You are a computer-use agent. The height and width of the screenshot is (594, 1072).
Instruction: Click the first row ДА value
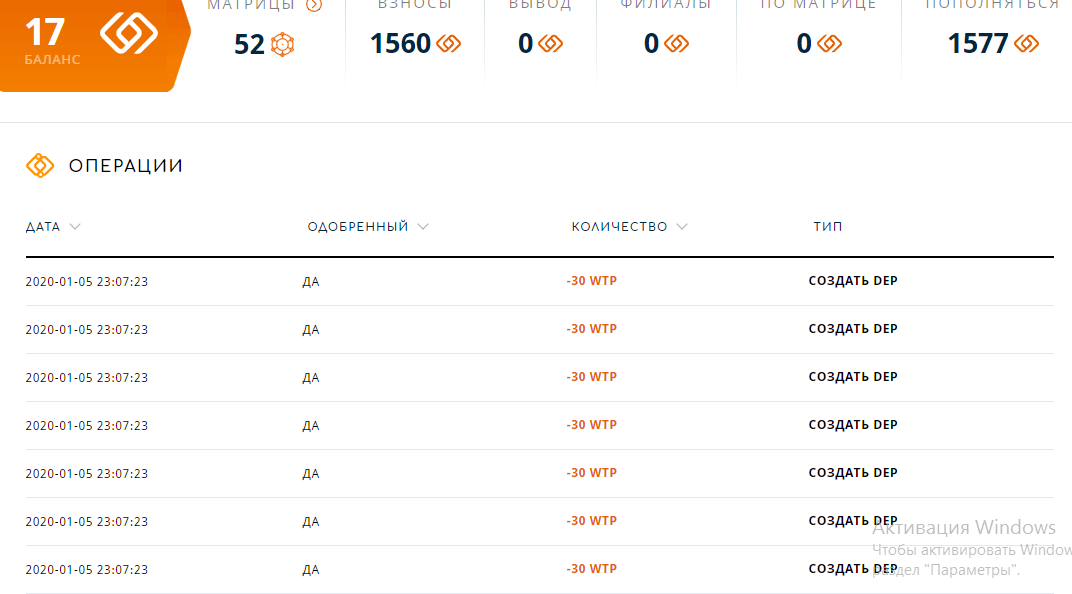coord(311,282)
